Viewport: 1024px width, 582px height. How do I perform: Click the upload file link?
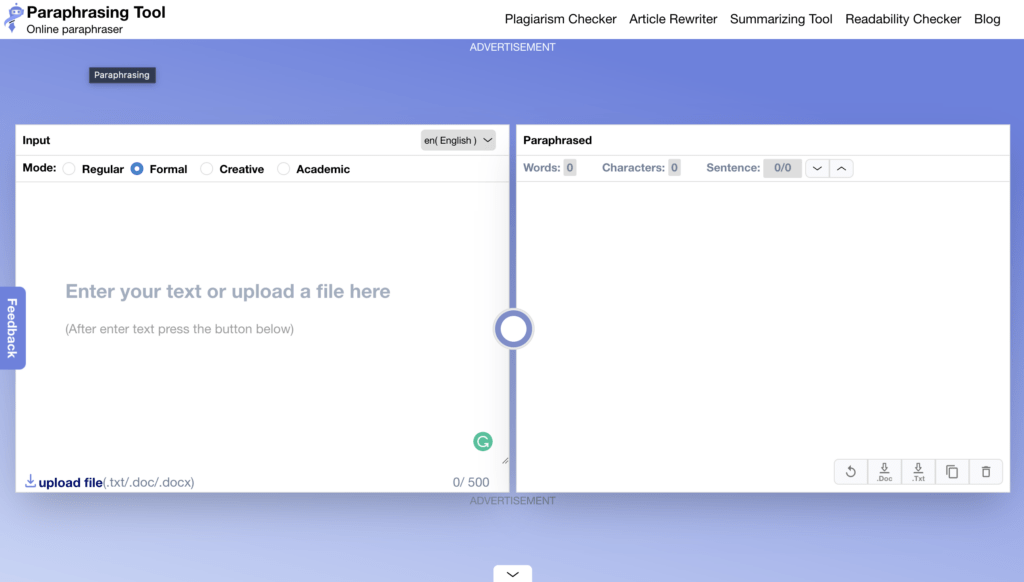[71, 482]
